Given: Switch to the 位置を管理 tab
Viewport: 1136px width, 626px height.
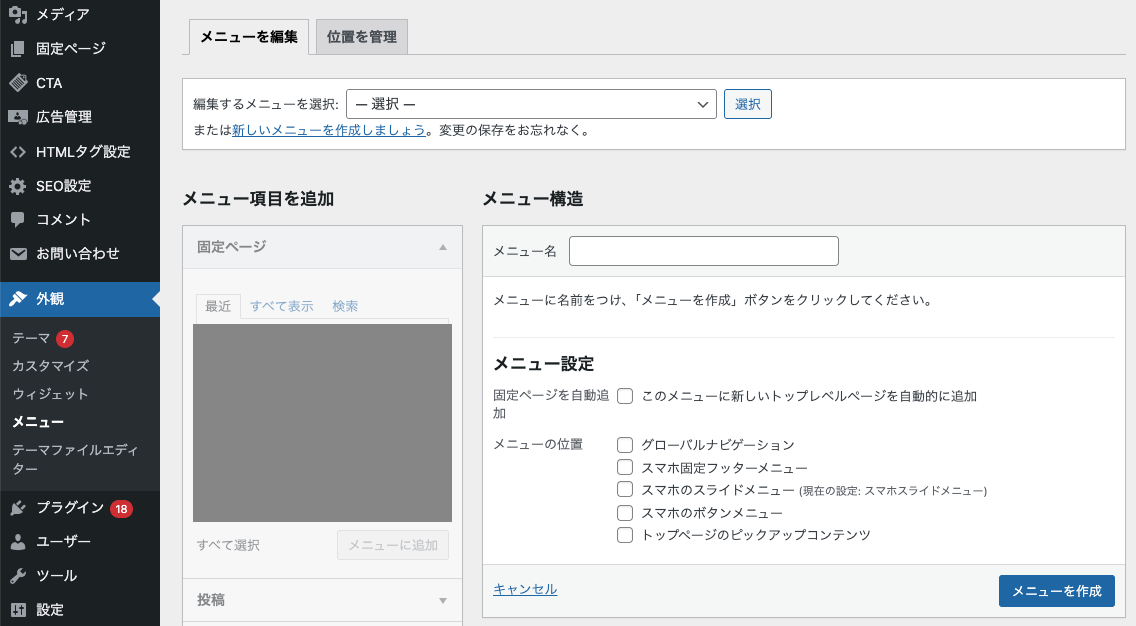Looking at the screenshot, I should [362, 37].
